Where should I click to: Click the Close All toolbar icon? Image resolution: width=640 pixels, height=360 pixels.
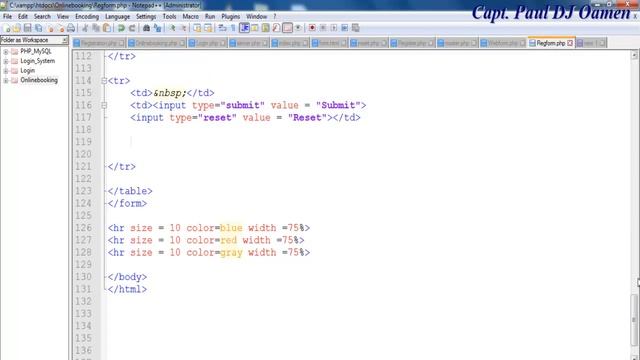tap(61, 28)
